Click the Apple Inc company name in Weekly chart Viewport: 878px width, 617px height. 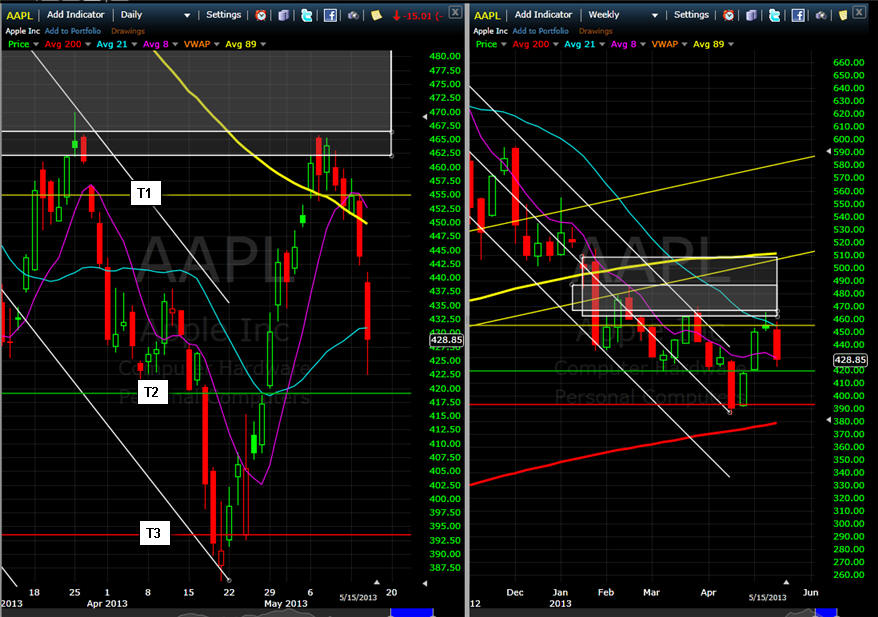click(x=490, y=31)
